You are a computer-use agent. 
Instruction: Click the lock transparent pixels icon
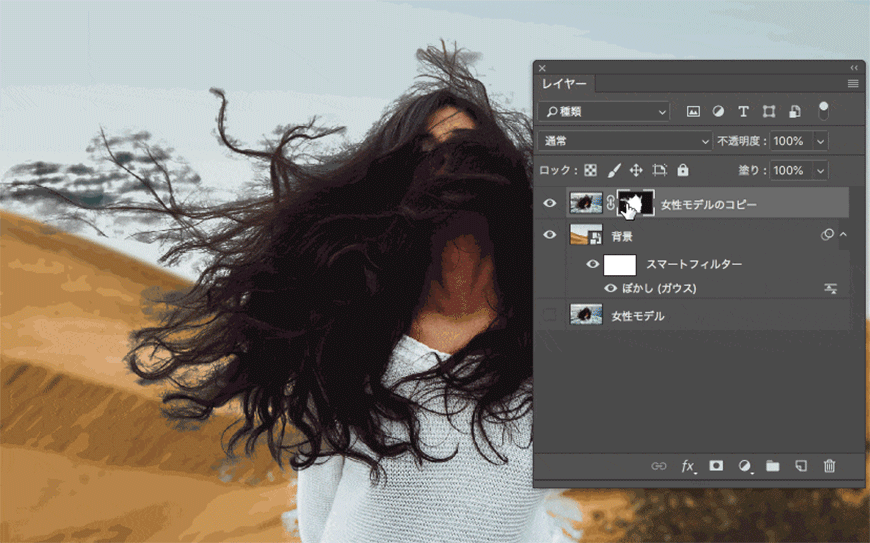(x=590, y=171)
